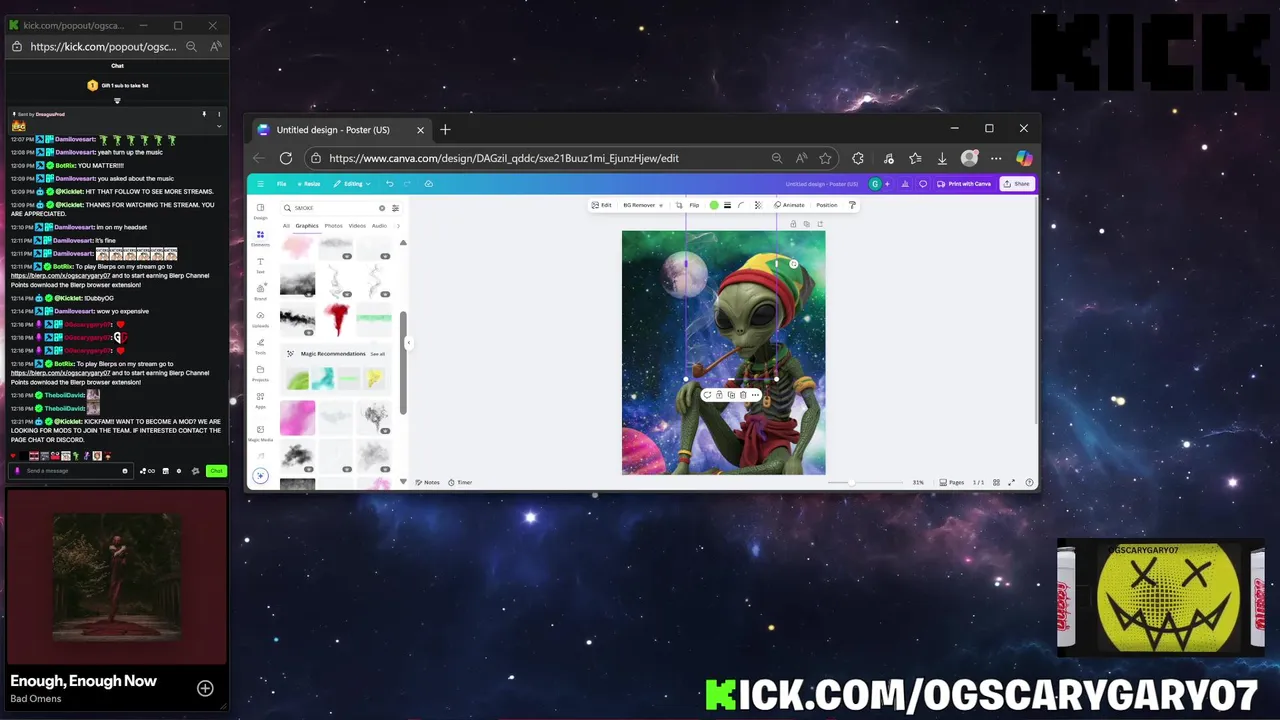This screenshot has width=1280, height=720.
Task: Collapse the elements side panel arrow
Action: 408,343
